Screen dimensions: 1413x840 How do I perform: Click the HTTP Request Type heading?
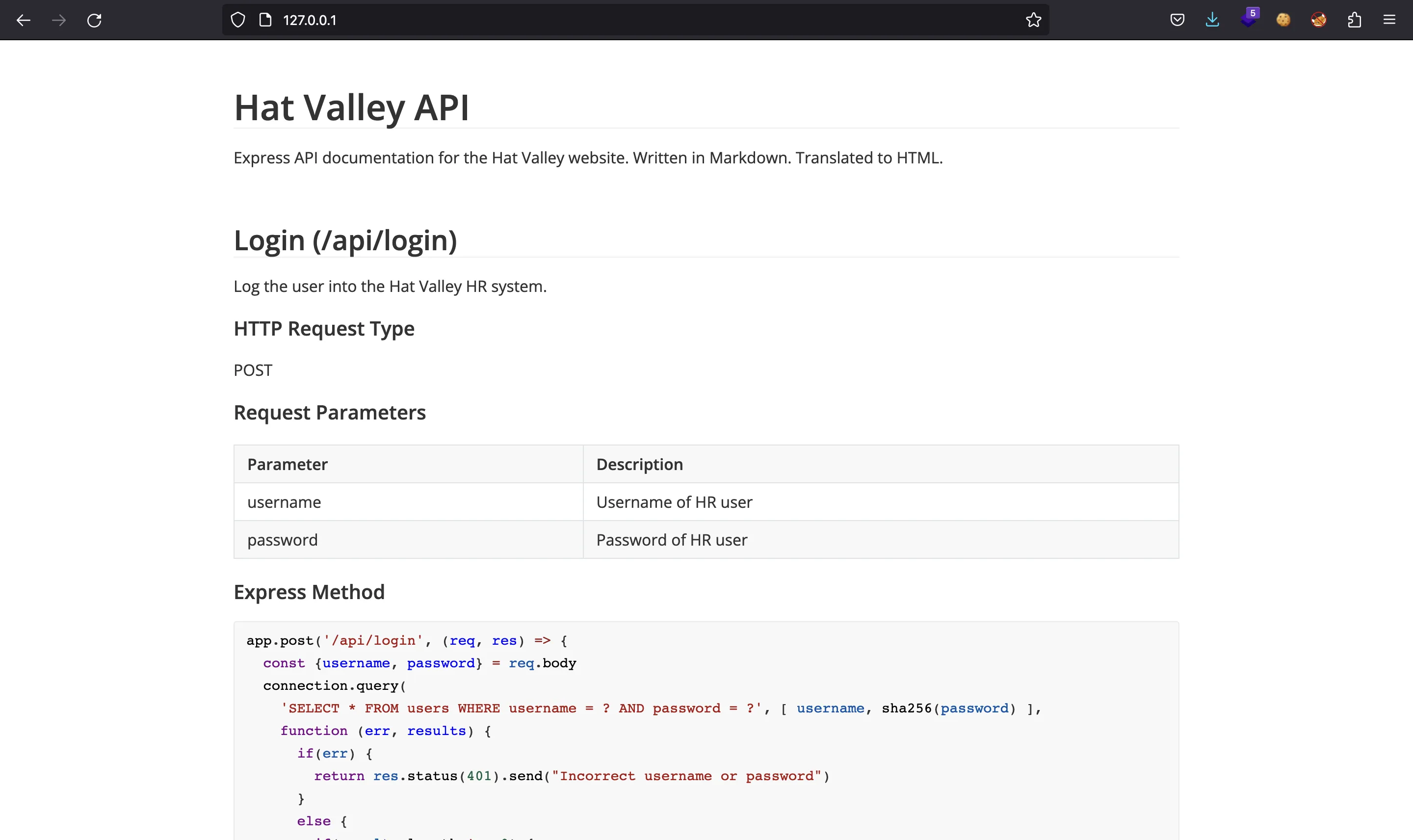pyautogui.click(x=324, y=329)
